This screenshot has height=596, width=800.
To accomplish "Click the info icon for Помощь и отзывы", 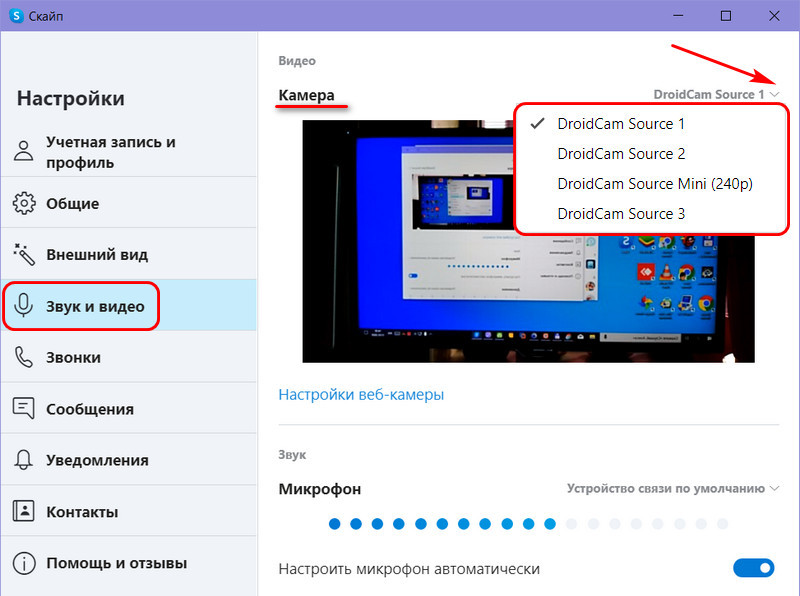I will pos(23,563).
